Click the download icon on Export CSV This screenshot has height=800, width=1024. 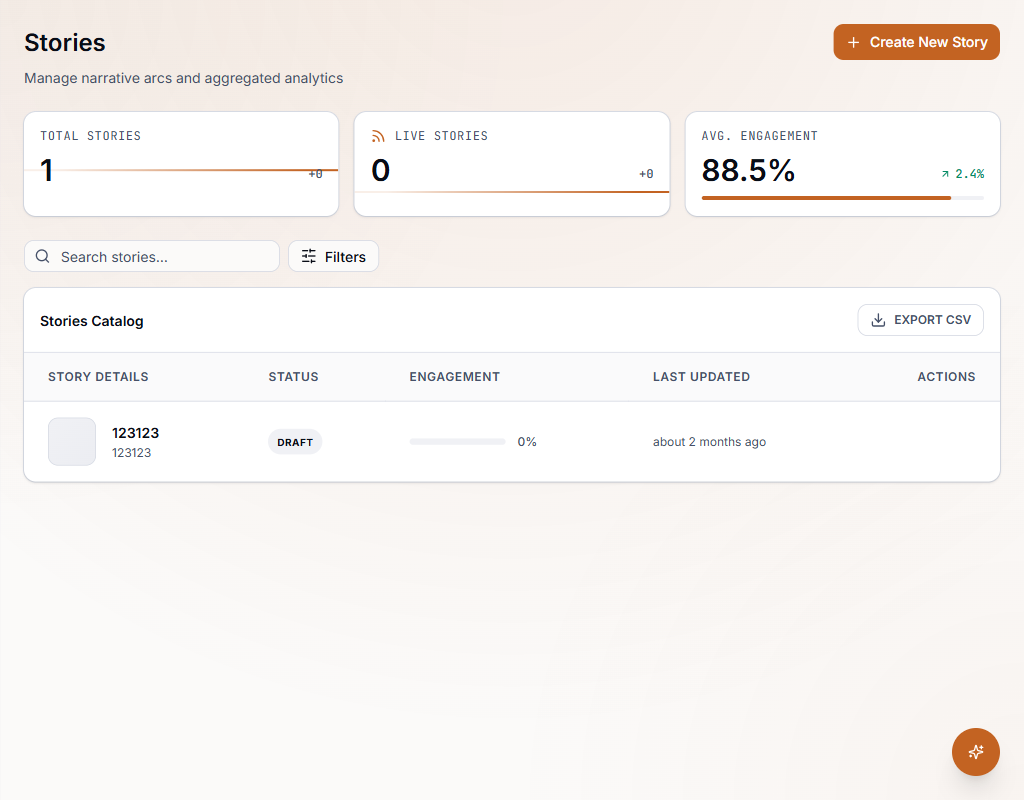[878, 320]
